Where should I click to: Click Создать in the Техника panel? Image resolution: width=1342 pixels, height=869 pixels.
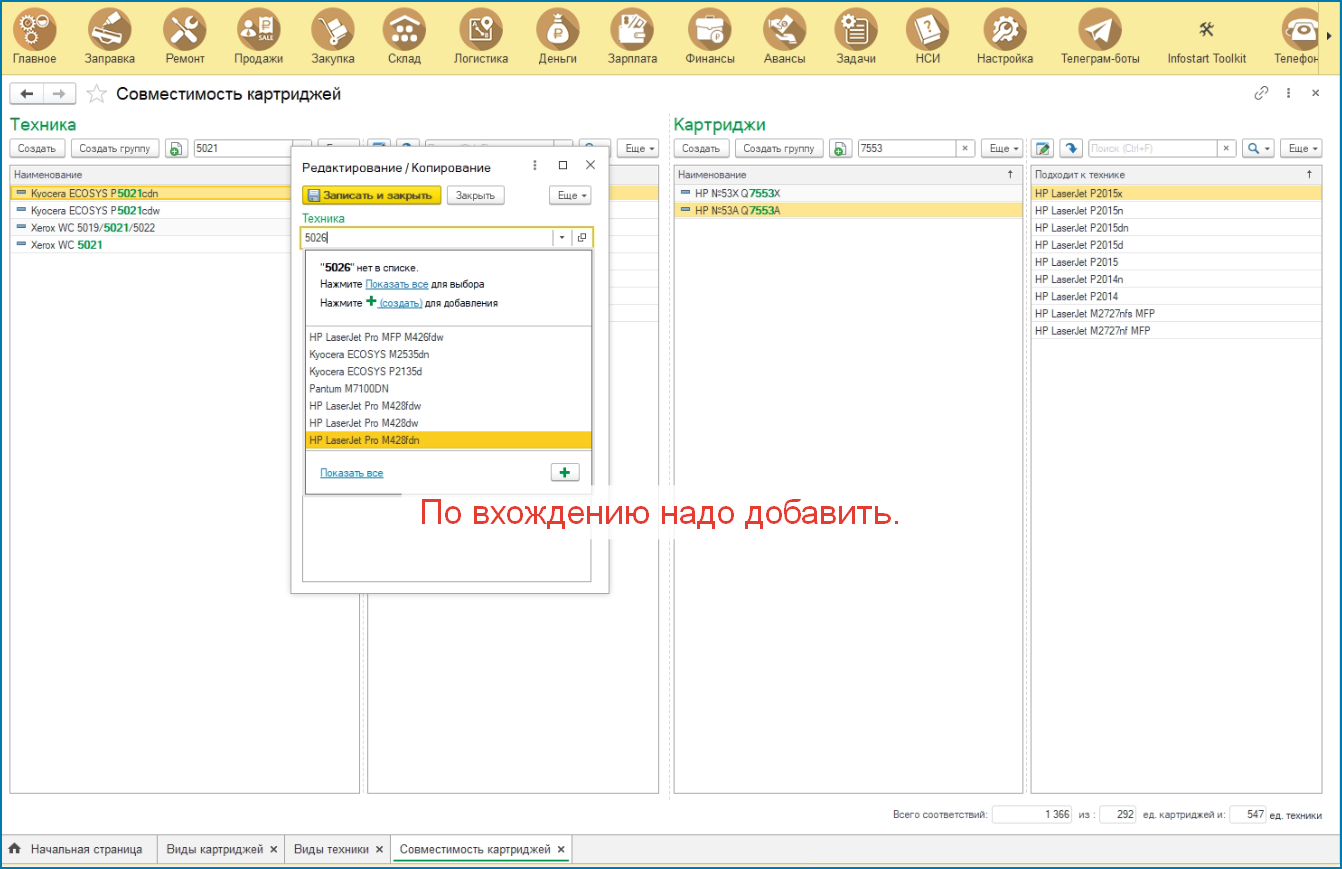[x=38, y=148]
